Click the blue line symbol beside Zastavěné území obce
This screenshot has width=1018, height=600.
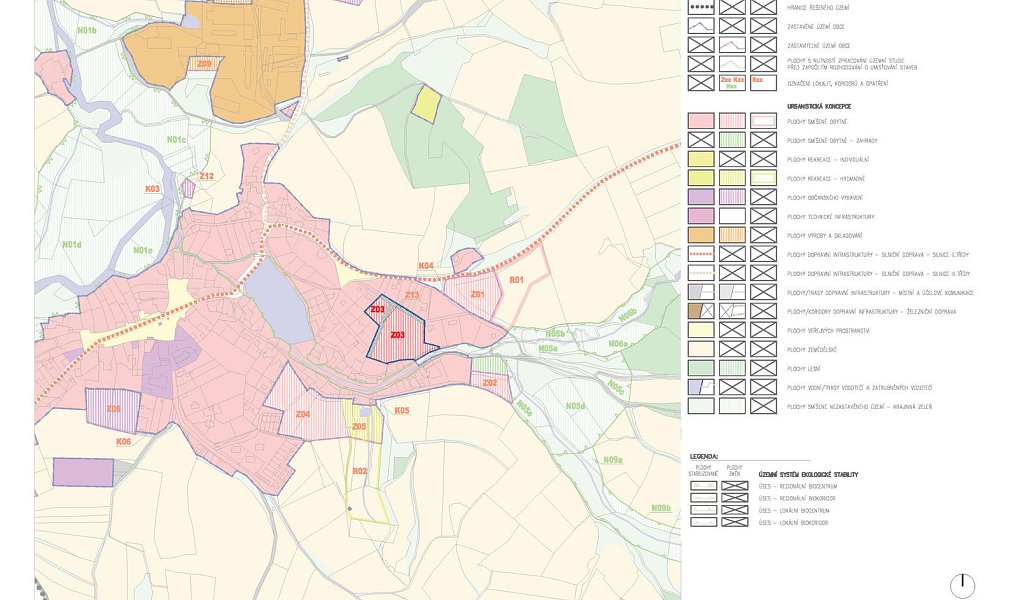[701, 26]
